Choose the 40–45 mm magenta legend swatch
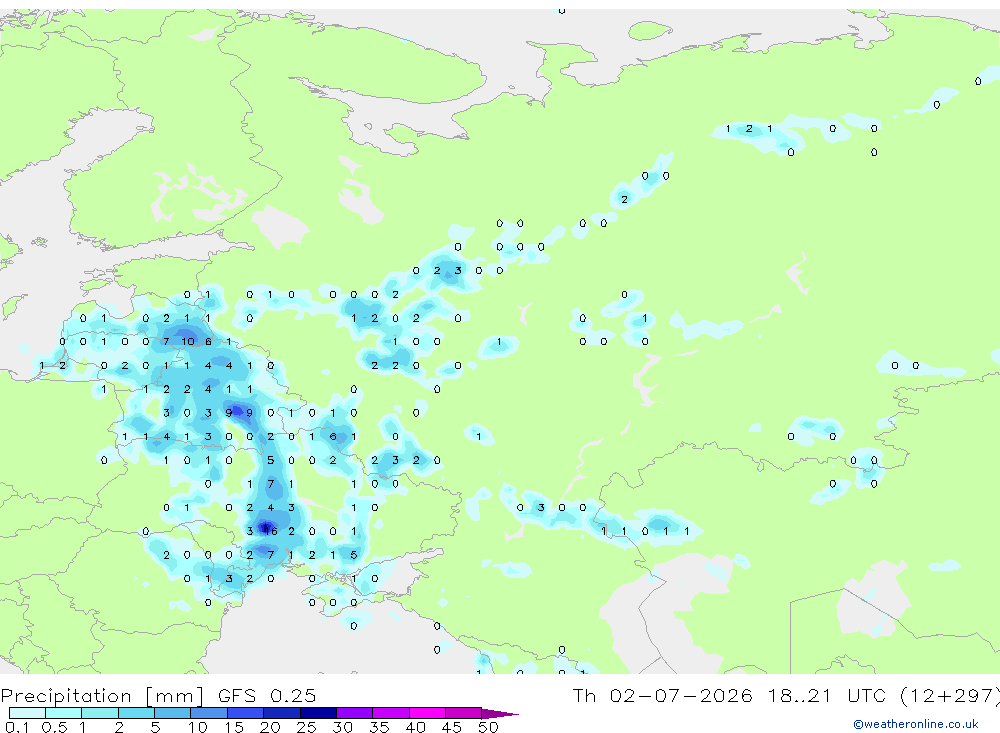Image resolution: width=1000 pixels, height=733 pixels. [427, 713]
